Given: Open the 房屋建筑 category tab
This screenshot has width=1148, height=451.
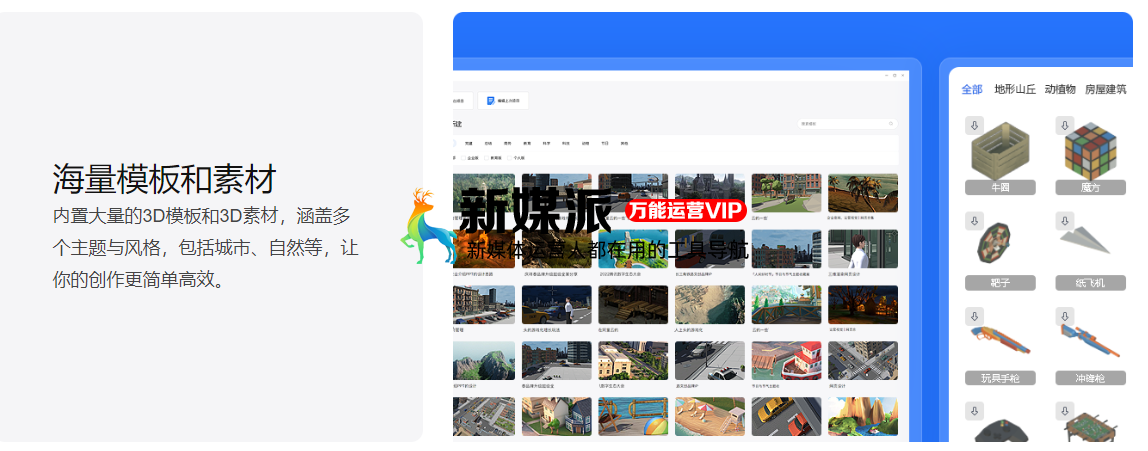Looking at the screenshot, I should tap(1106, 89).
